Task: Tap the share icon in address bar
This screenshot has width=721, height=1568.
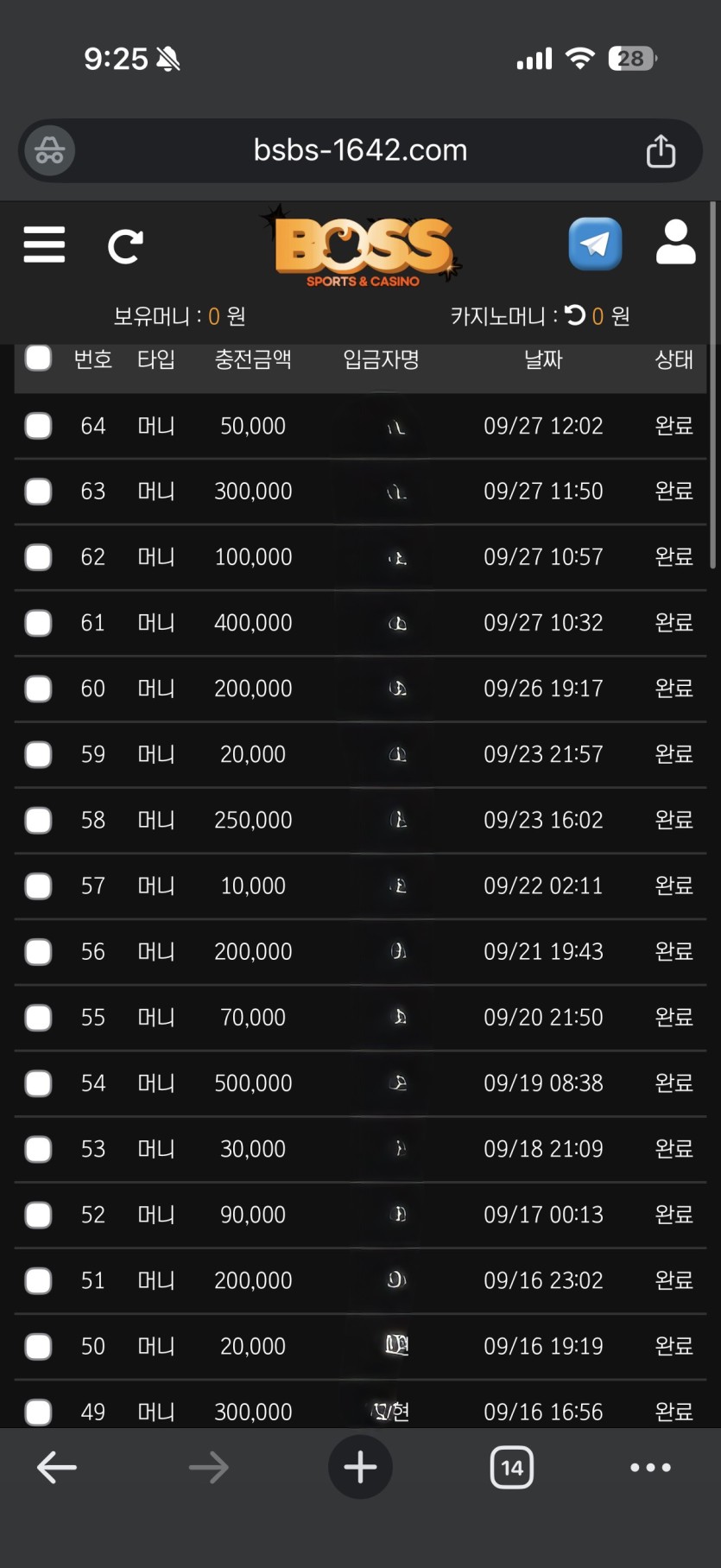Action: [661, 151]
